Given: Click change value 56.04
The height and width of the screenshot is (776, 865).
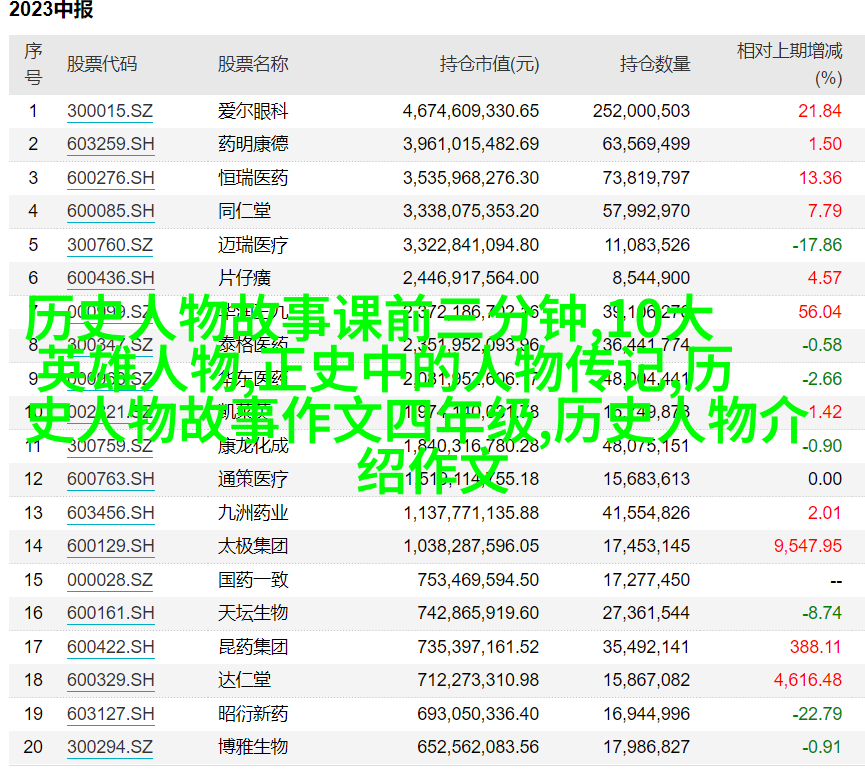Looking at the screenshot, I should [x=820, y=312].
